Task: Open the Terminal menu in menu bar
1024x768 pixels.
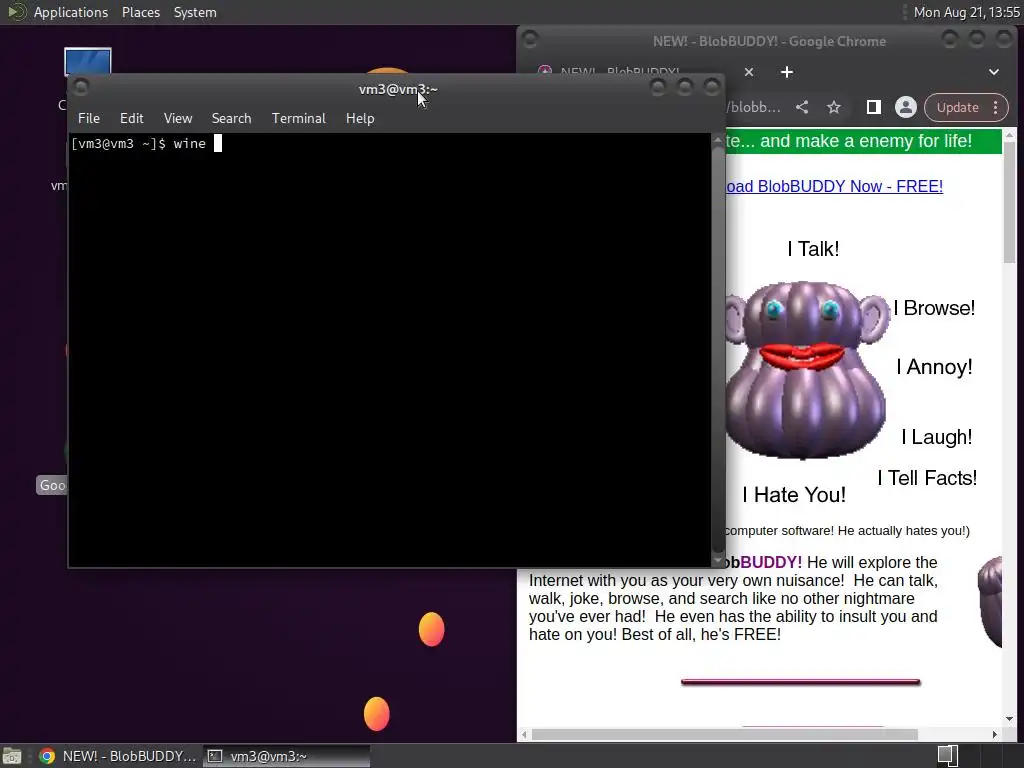Action: (x=298, y=118)
